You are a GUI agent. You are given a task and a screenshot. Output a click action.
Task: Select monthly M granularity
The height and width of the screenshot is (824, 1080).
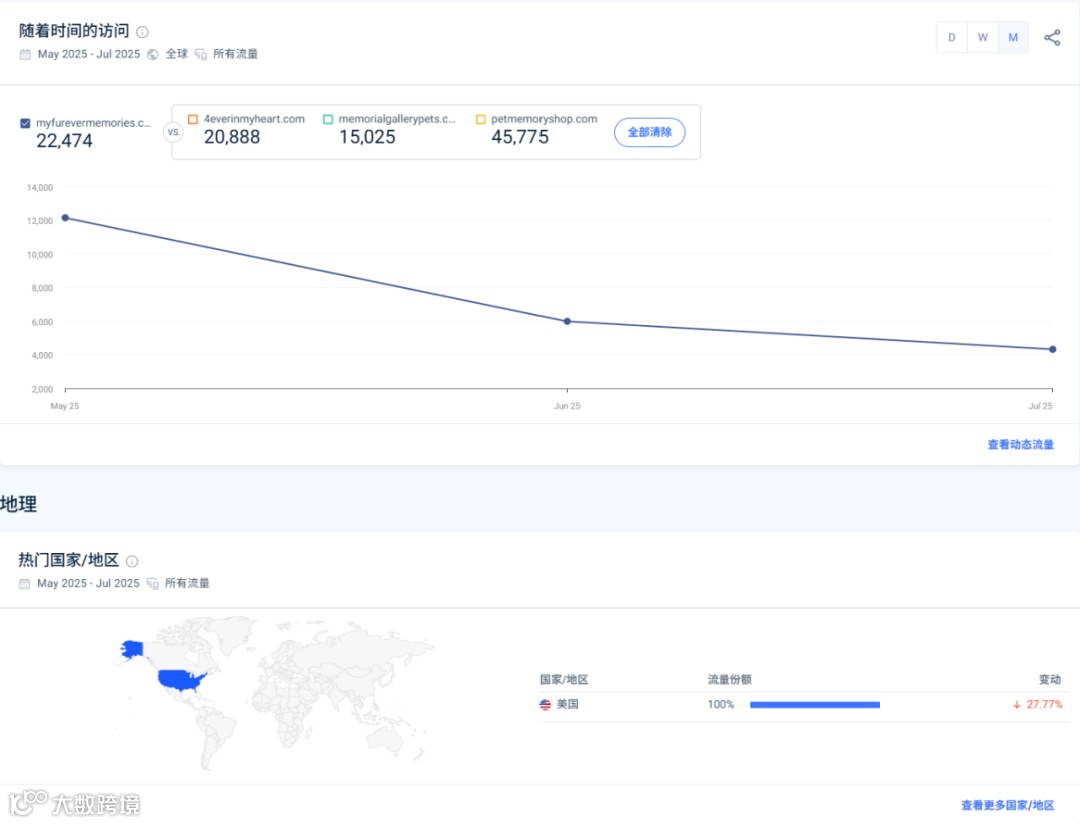point(1012,37)
